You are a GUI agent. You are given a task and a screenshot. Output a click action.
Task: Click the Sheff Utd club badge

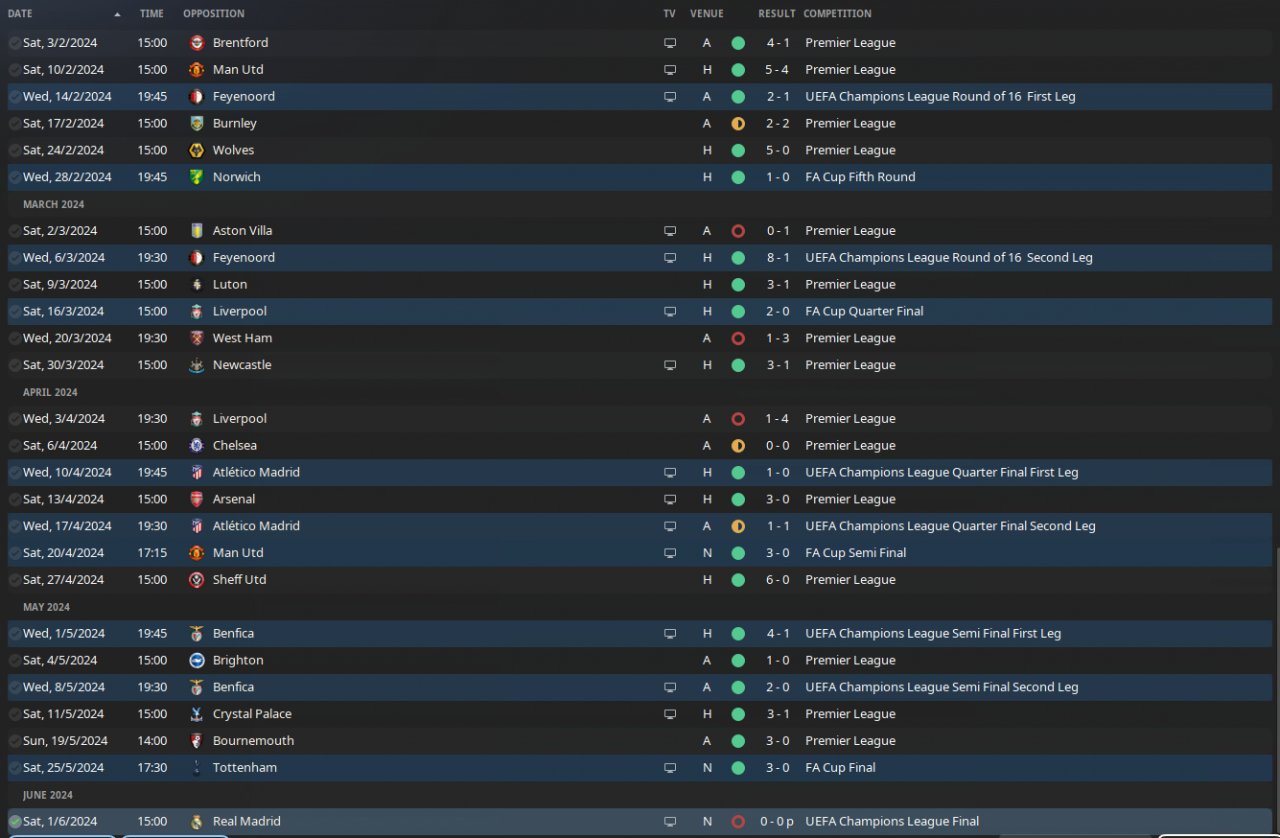(196, 580)
